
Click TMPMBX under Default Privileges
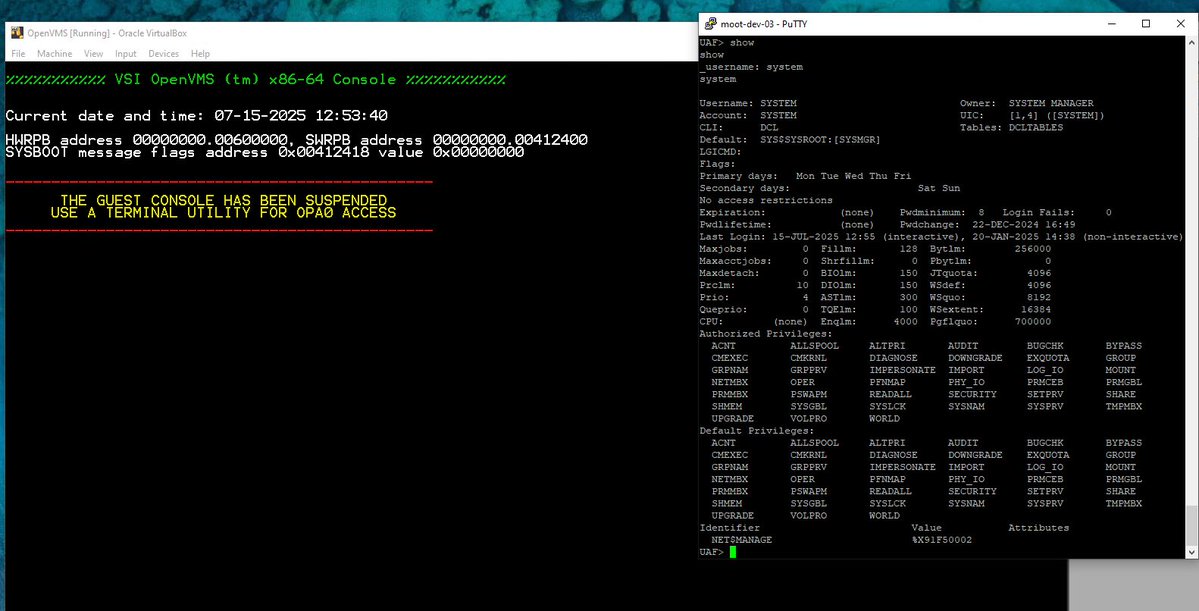click(1124, 503)
